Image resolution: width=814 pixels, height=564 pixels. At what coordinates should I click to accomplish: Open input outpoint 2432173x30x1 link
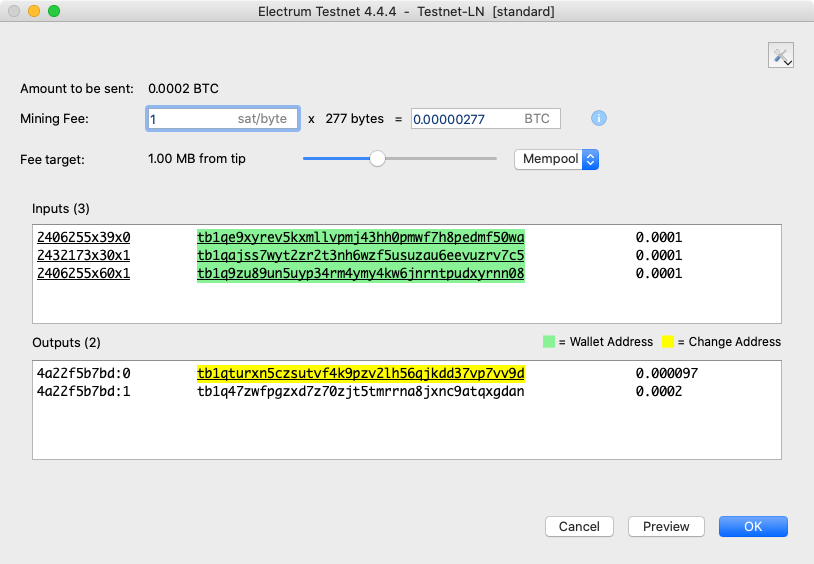84,256
